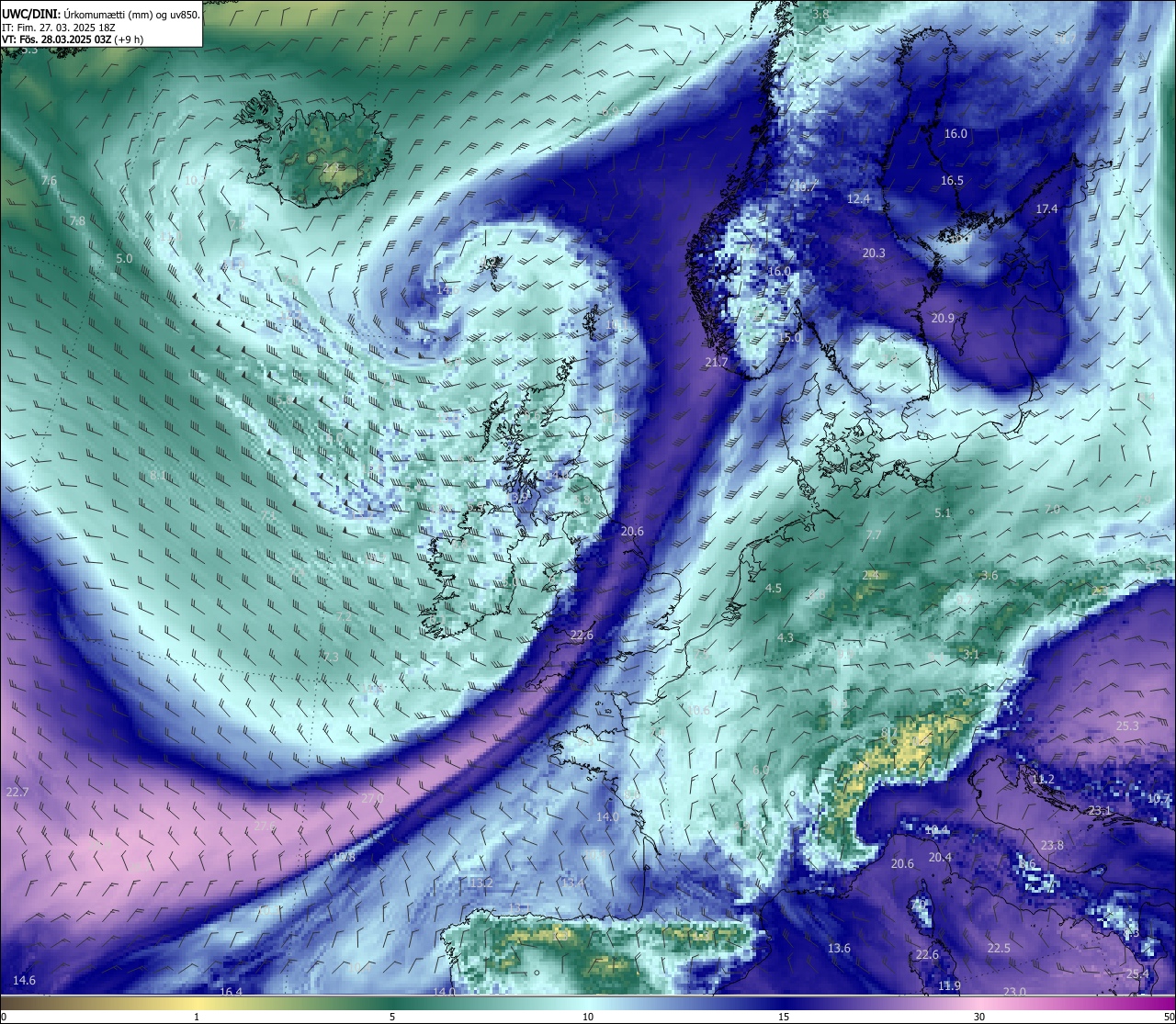Click the 25.4 value on the map
1176x1024 pixels.
pyautogui.click(x=1137, y=973)
